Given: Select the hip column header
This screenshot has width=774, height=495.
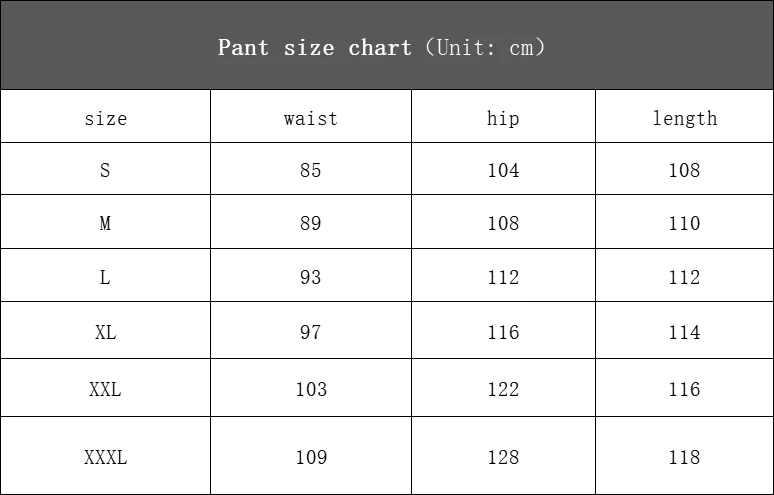Looking at the screenshot, I should click(x=503, y=116).
